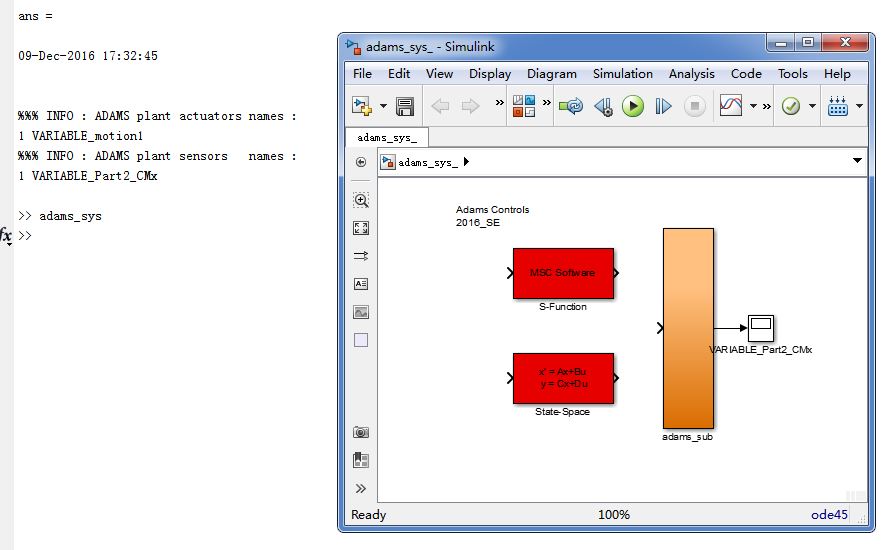This screenshot has width=892, height=550.
Task: Select the adams_sys_ model tab
Action: click(x=387, y=138)
